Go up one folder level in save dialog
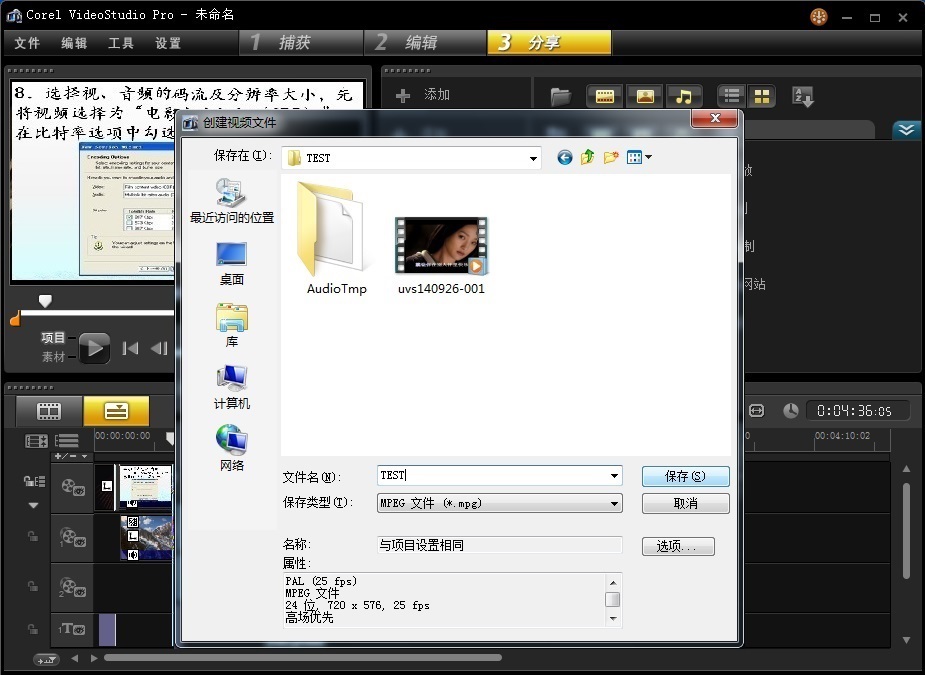The height and width of the screenshot is (675, 925). pyautogui.click(x=588, y=157)
